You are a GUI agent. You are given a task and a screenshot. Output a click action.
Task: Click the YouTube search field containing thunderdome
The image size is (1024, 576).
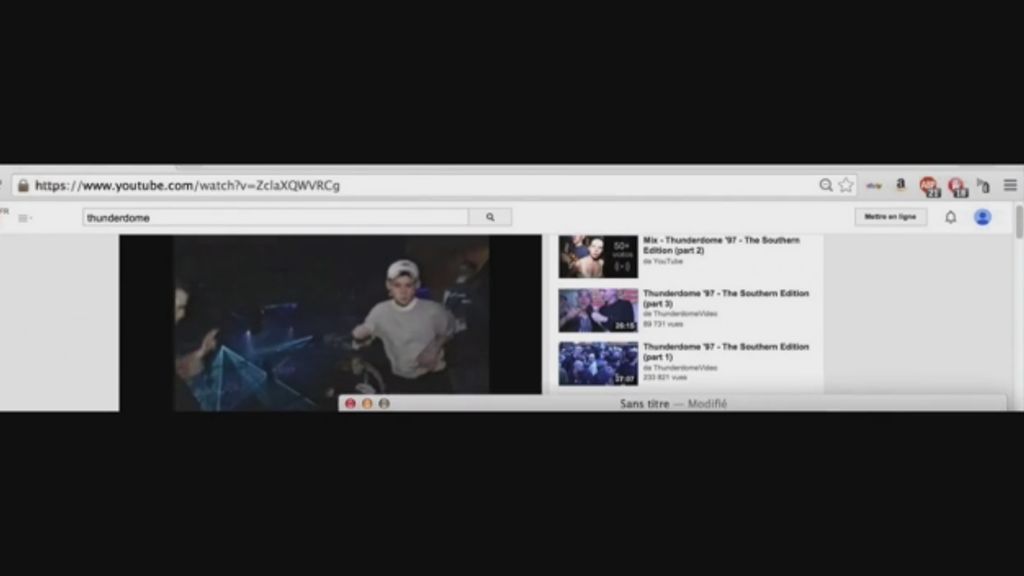(x=276, y=217)
